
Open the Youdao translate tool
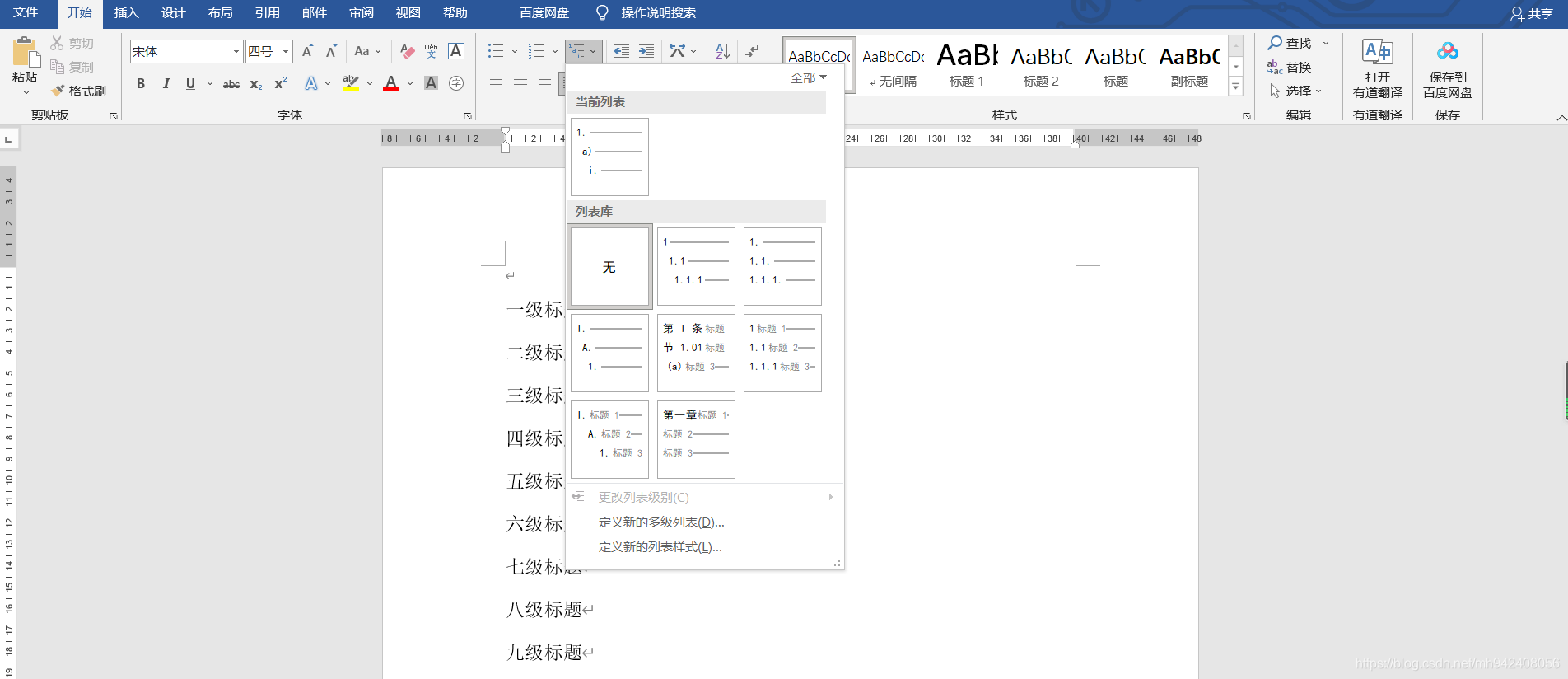click(1377, 68)
